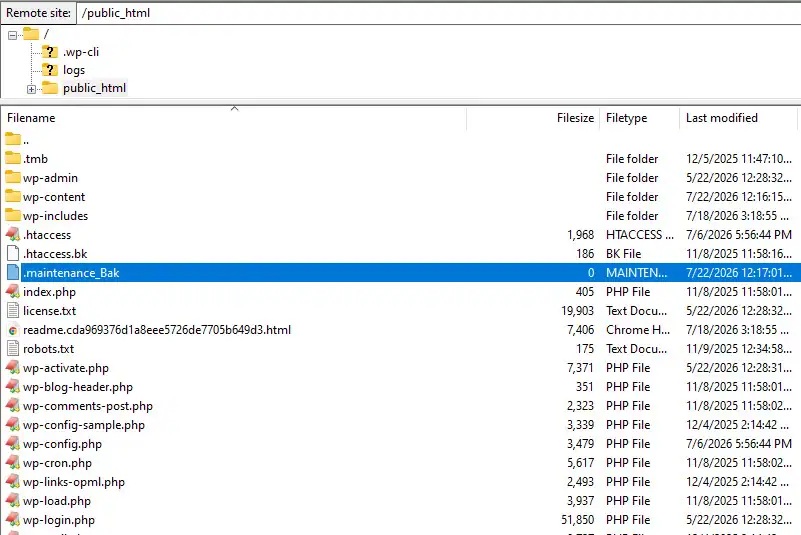Select the index.php filename

[49, 292]
